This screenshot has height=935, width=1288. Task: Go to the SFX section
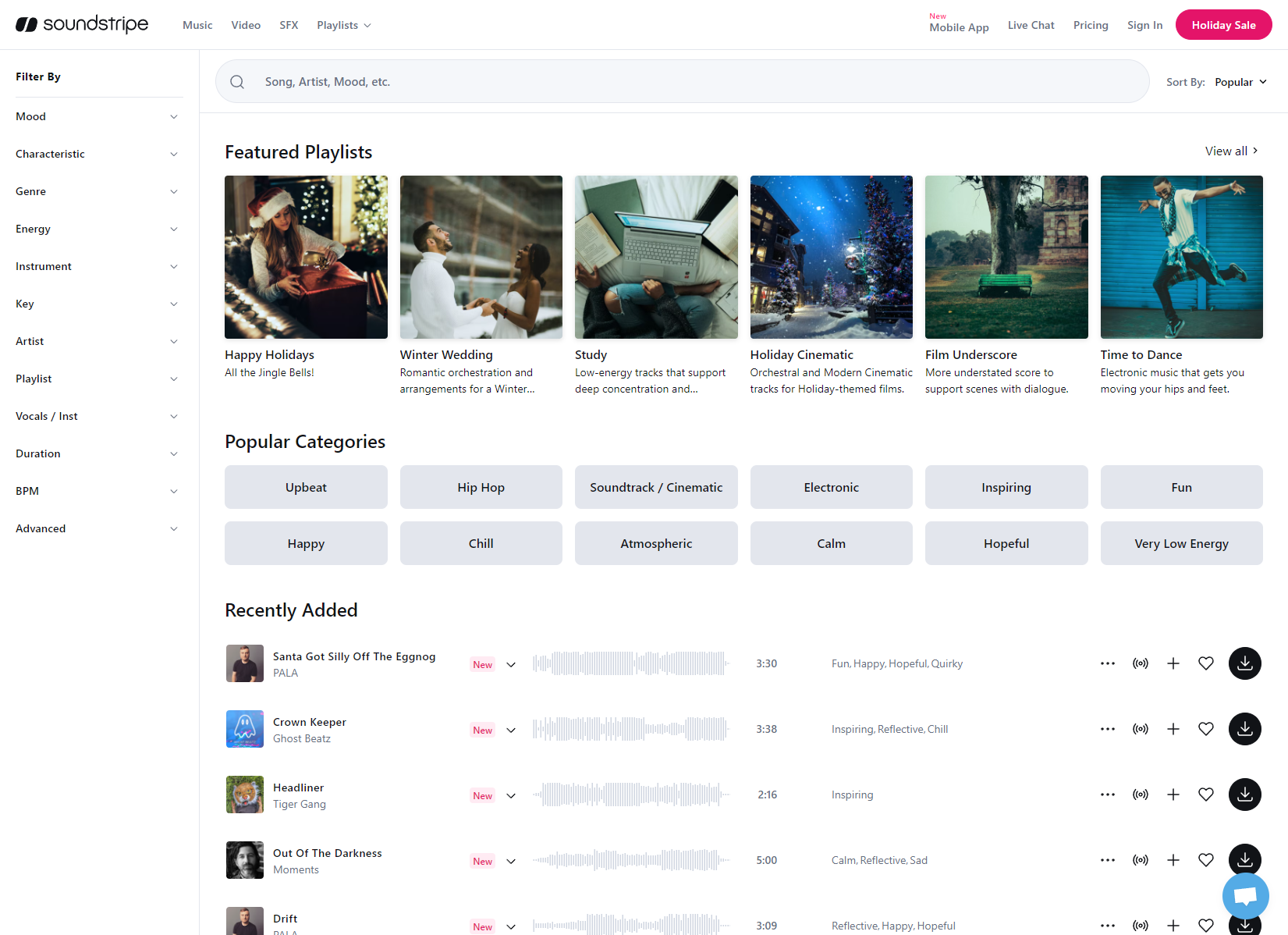[x=289, y=25]
